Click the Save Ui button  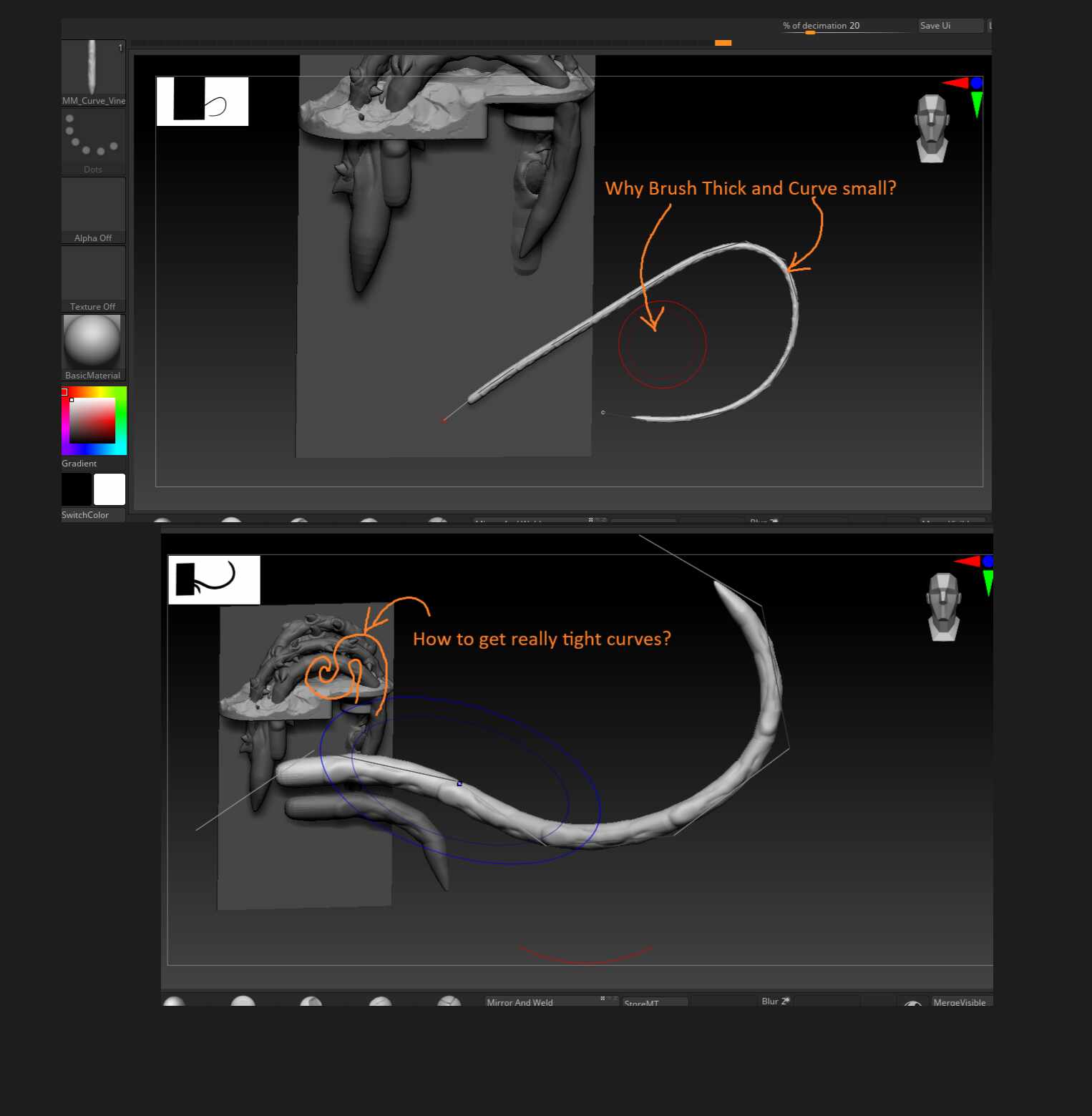(x=951, y=26)
